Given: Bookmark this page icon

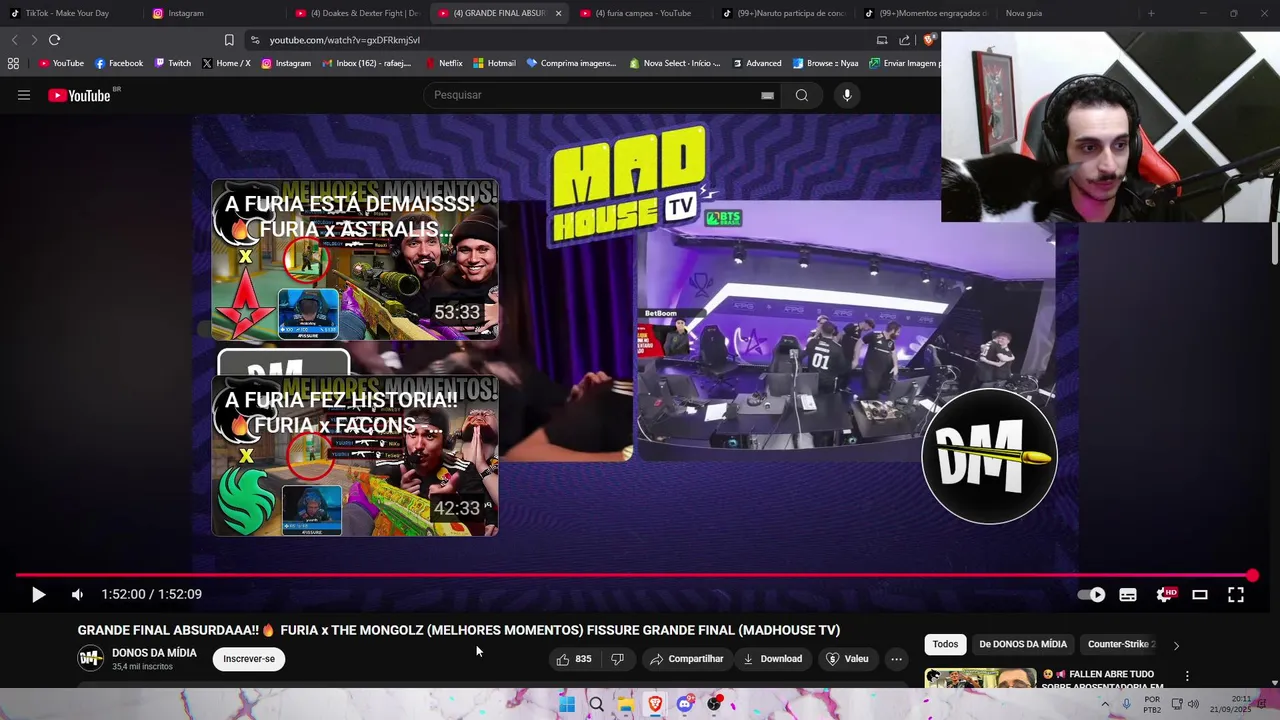Looking at the screenshot, I should pyautogui.click(x=229, y=40).
